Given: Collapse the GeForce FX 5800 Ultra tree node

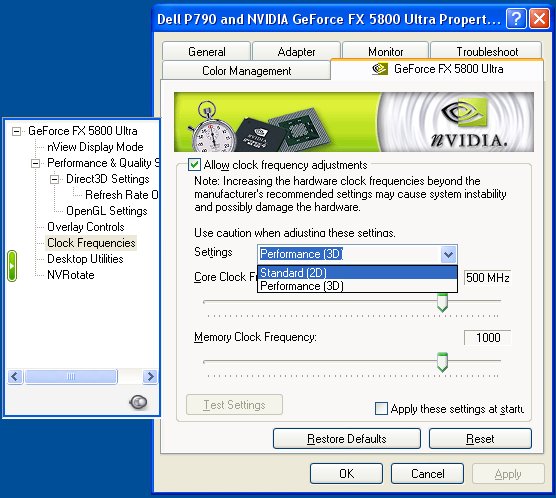Looking at the screenshot, I should [x=16, y=132].
